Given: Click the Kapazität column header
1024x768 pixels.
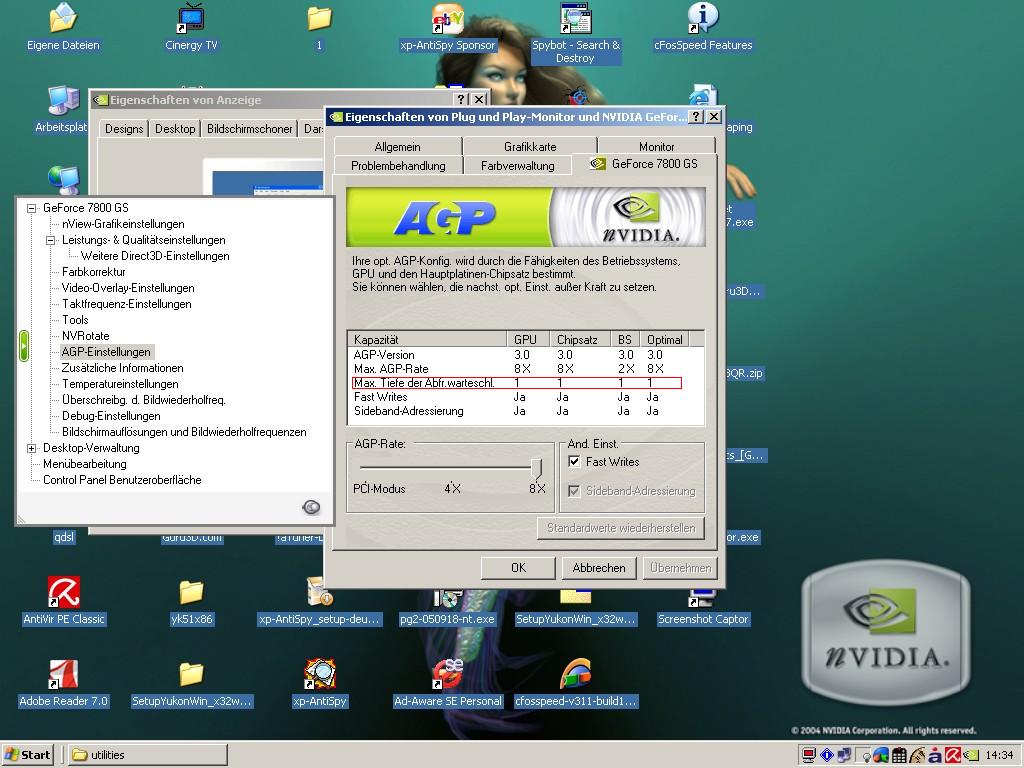Looking at the screenshot, I should tap(427, 340).
